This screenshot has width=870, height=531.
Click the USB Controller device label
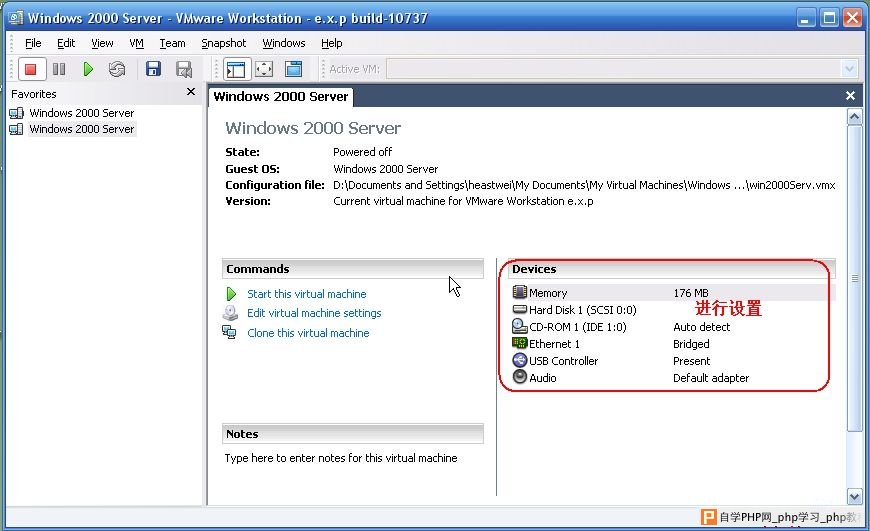tap(563, 361)
